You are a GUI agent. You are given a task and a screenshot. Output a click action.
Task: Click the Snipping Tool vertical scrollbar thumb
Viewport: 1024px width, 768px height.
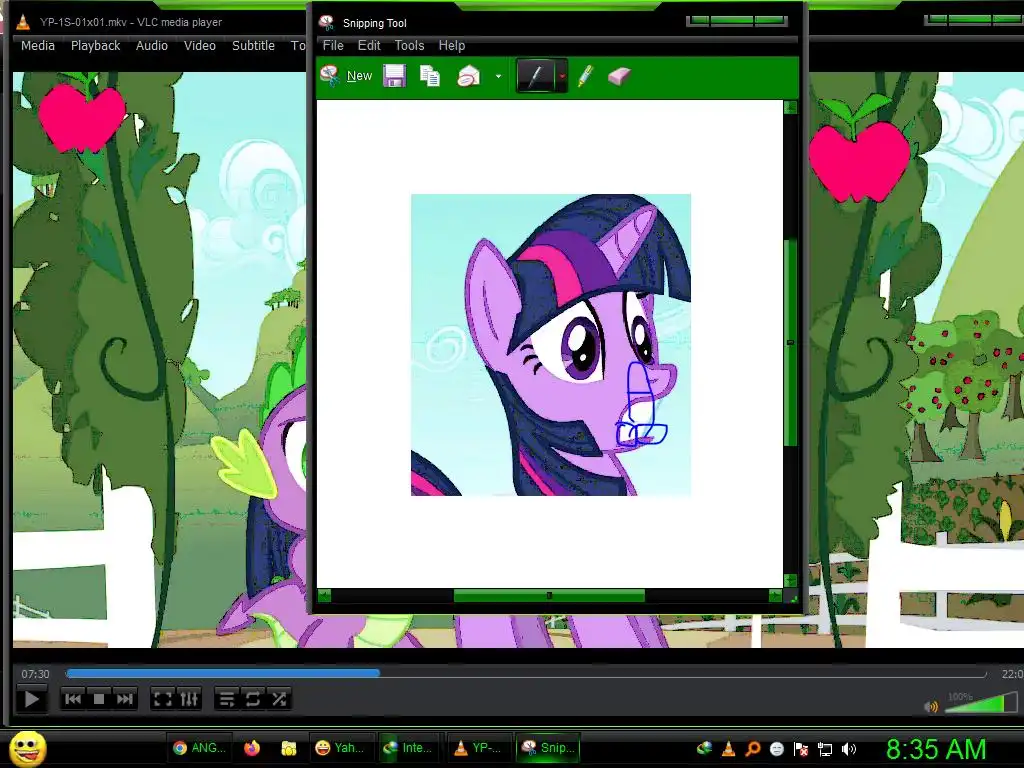pos(790,343)
